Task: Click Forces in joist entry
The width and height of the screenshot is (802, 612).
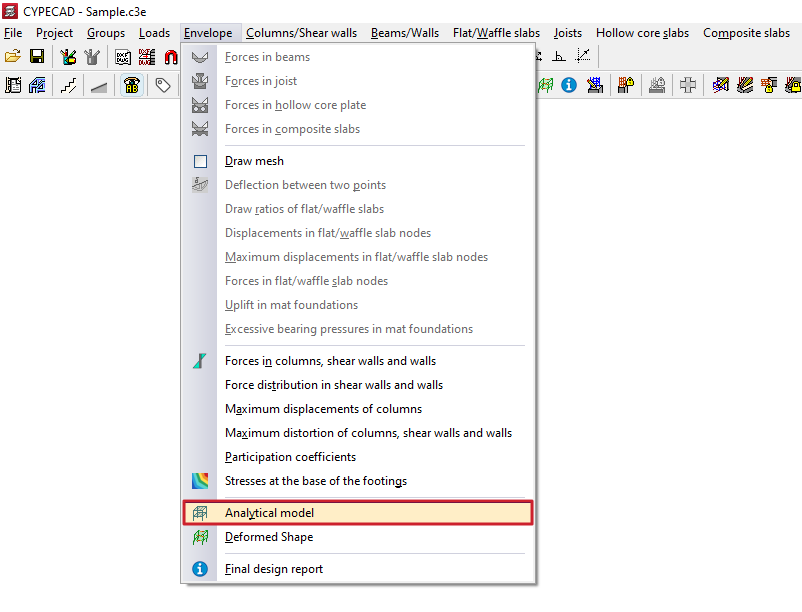Action: point(358,81)
